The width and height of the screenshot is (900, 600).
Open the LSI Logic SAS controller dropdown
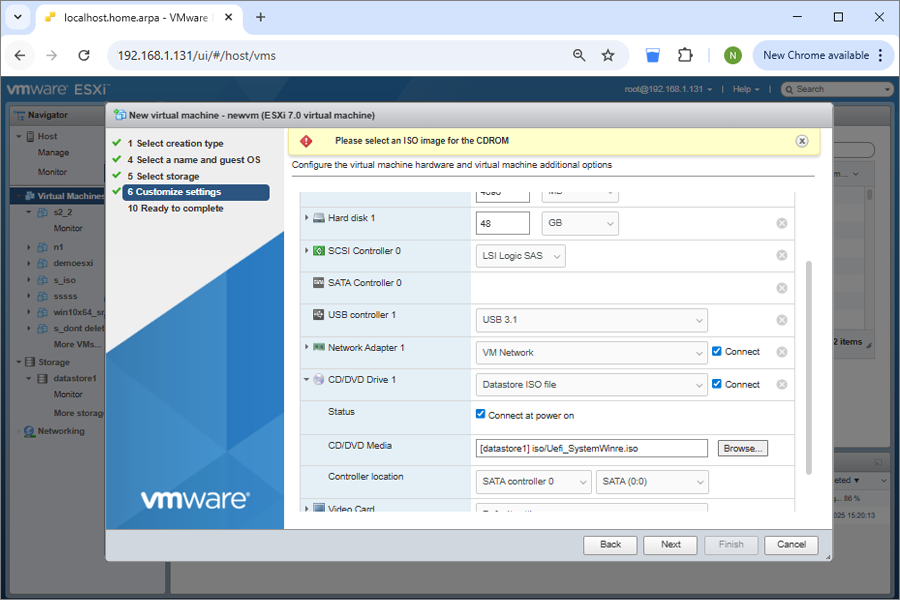(x=520, y=256)
